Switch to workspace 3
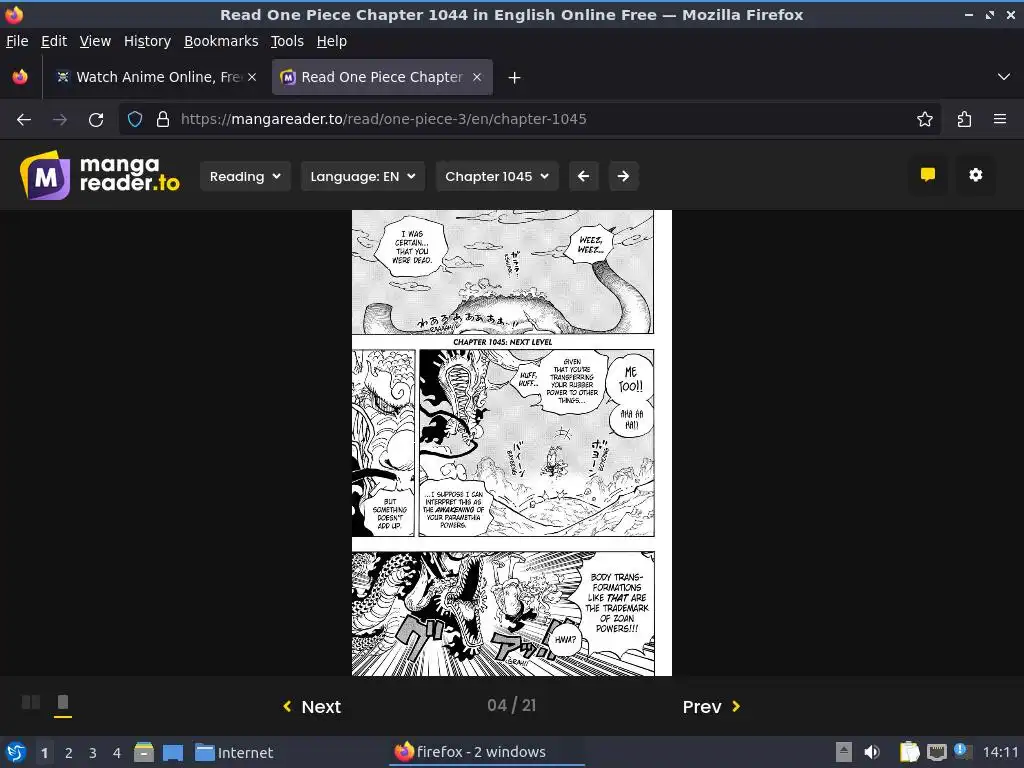1024x768 pixels. click(x=93, y=752)
